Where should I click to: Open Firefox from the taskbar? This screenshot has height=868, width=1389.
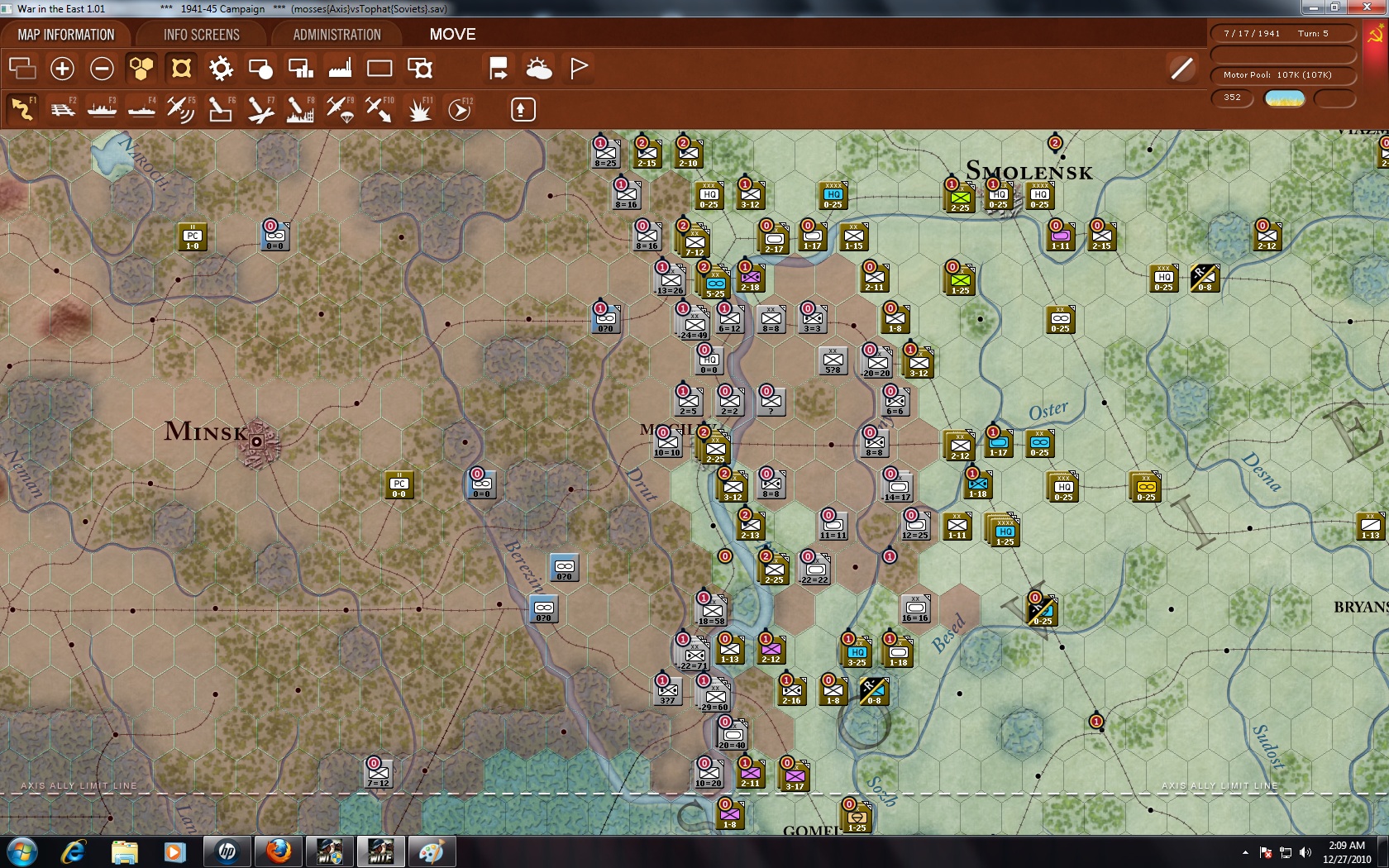point(279,851)
